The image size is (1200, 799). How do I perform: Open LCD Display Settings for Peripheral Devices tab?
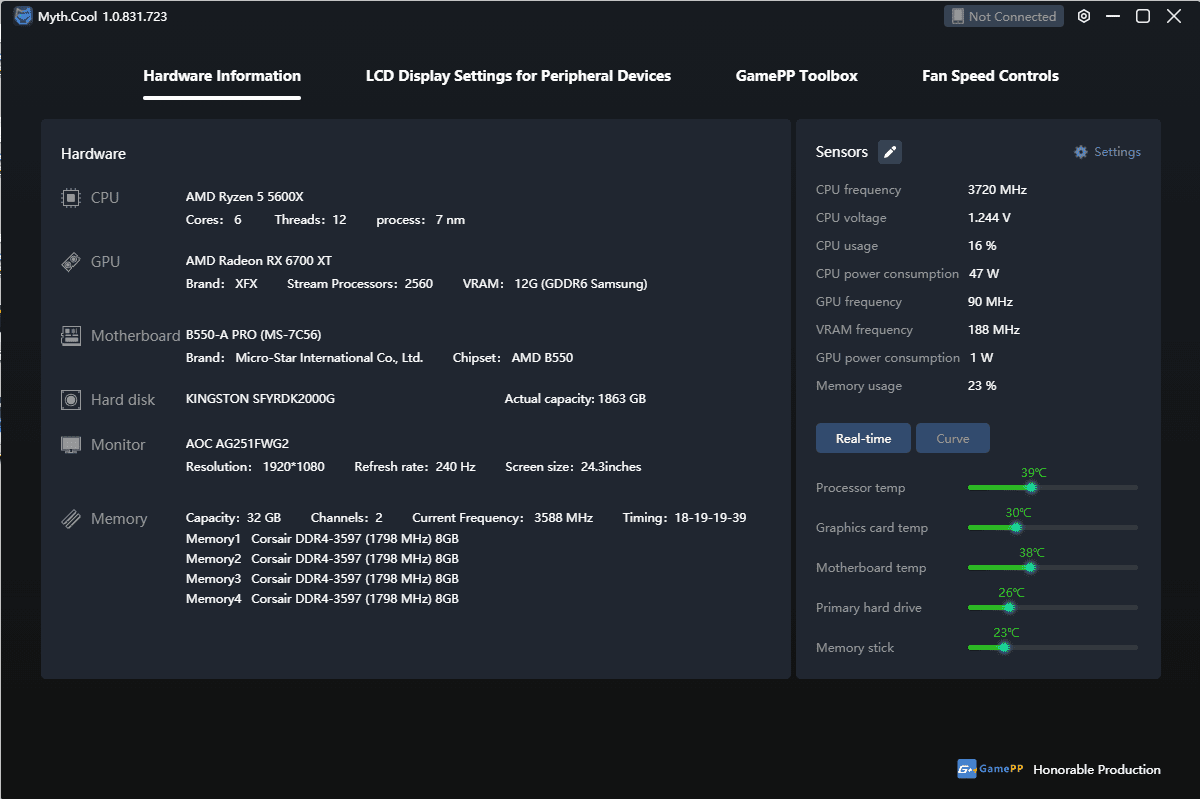(x=518, y=76)
